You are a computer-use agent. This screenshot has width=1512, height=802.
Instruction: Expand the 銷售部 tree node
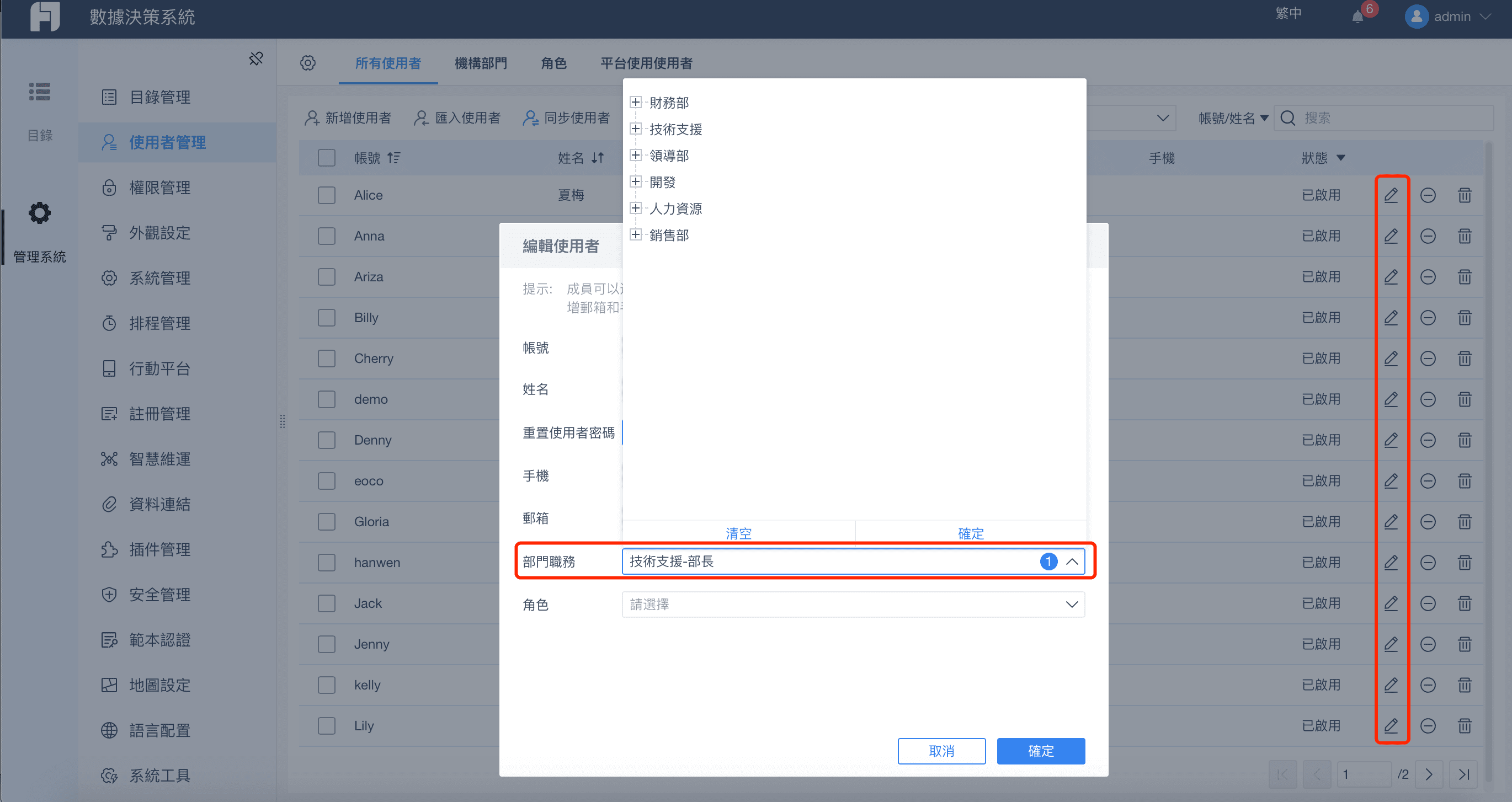coord(635,234)
